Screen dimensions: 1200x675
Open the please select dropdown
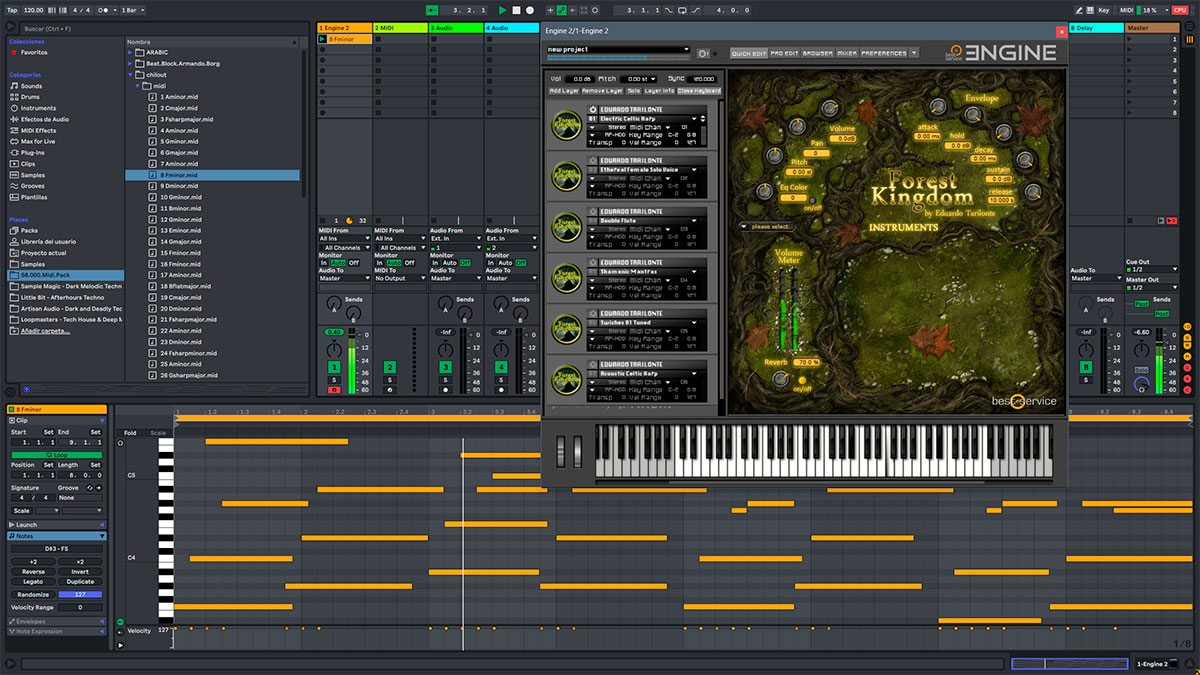click(765, 226)
